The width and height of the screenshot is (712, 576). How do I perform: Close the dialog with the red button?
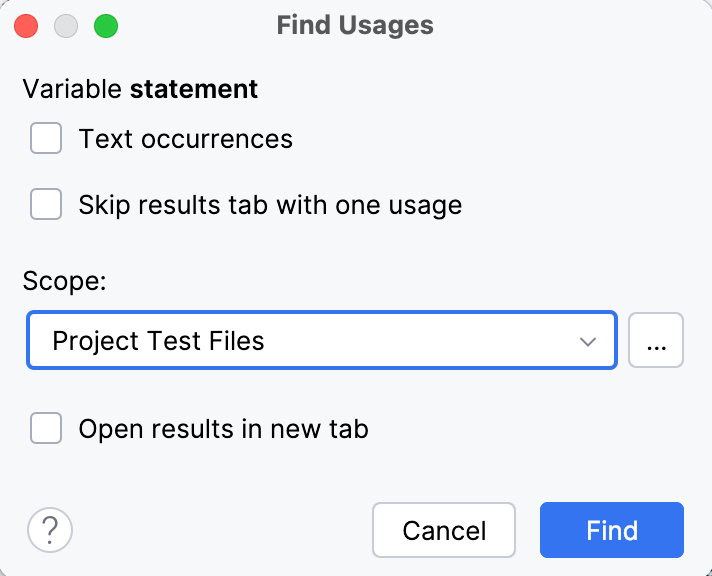[x=27, y=26]
